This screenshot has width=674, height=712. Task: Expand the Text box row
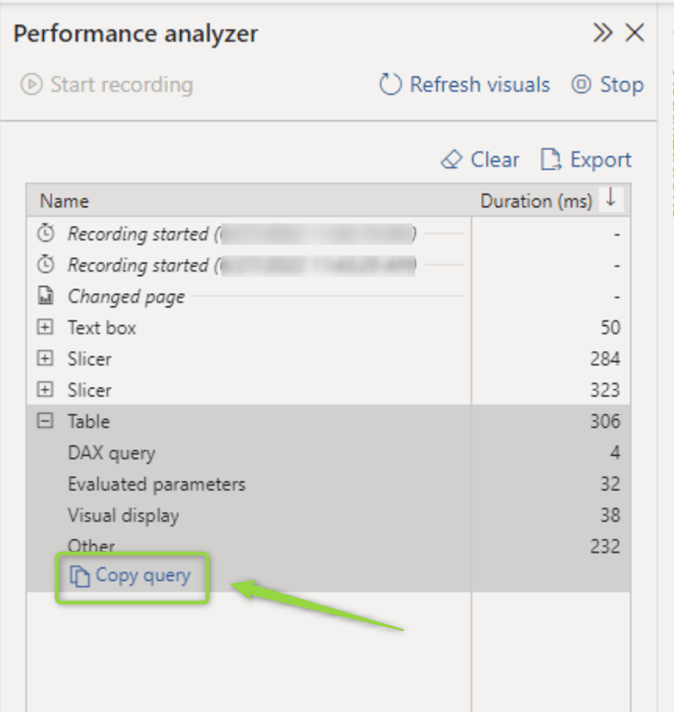[x=45, y=328]
